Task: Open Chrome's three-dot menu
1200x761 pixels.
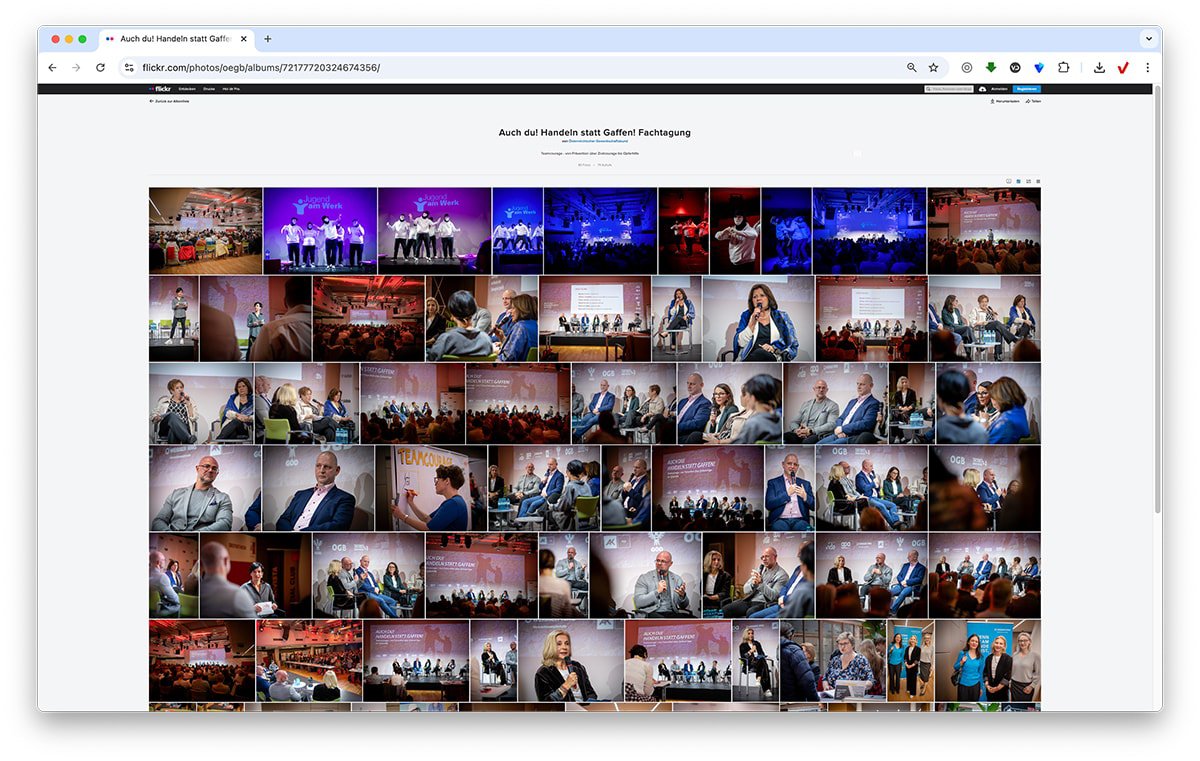Action: [1147, 67]
